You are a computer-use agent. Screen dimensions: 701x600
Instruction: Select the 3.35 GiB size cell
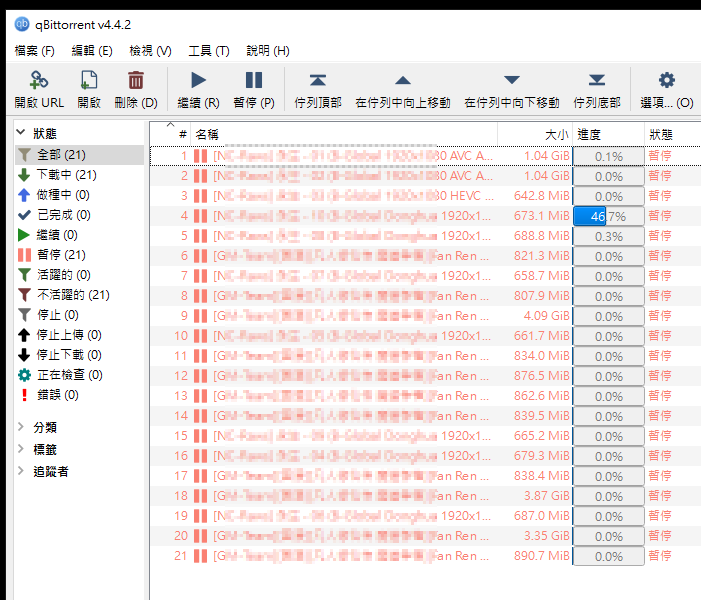(547, 536)
